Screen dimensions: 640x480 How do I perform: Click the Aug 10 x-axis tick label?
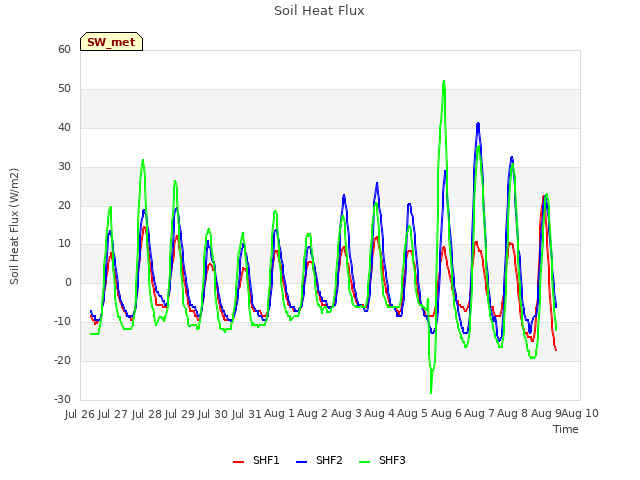pyautogui.click(x=580, y=413)
